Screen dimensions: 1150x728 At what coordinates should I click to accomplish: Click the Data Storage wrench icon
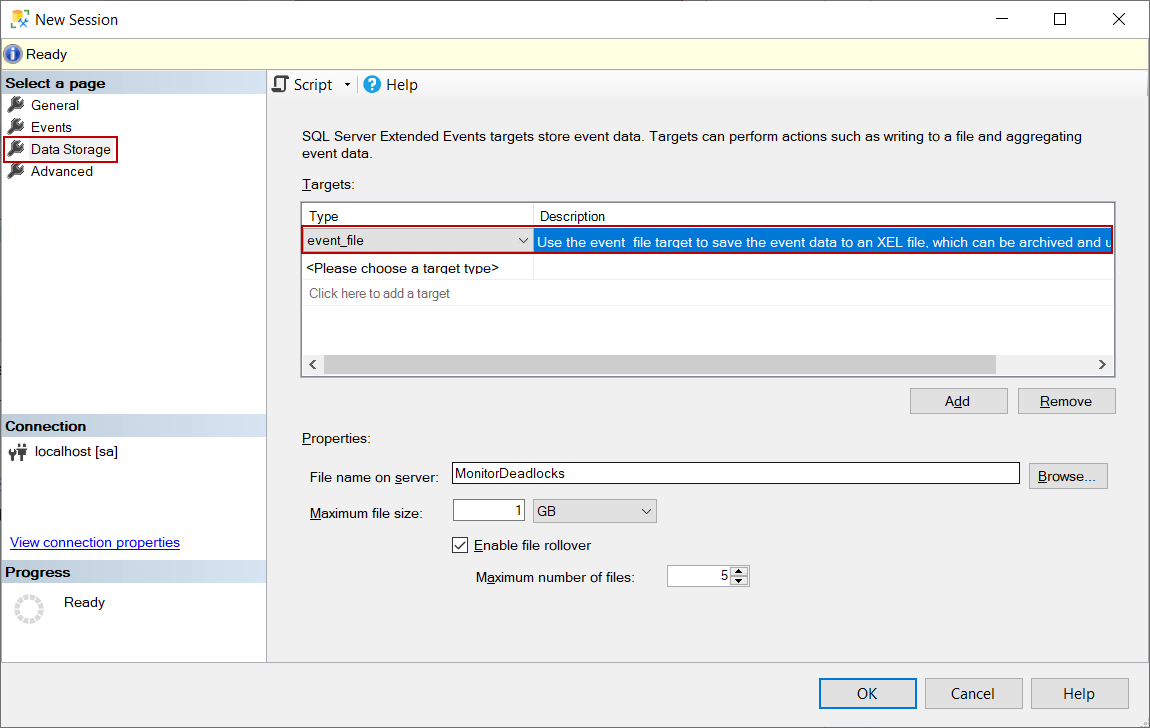(x=18, y=149)
